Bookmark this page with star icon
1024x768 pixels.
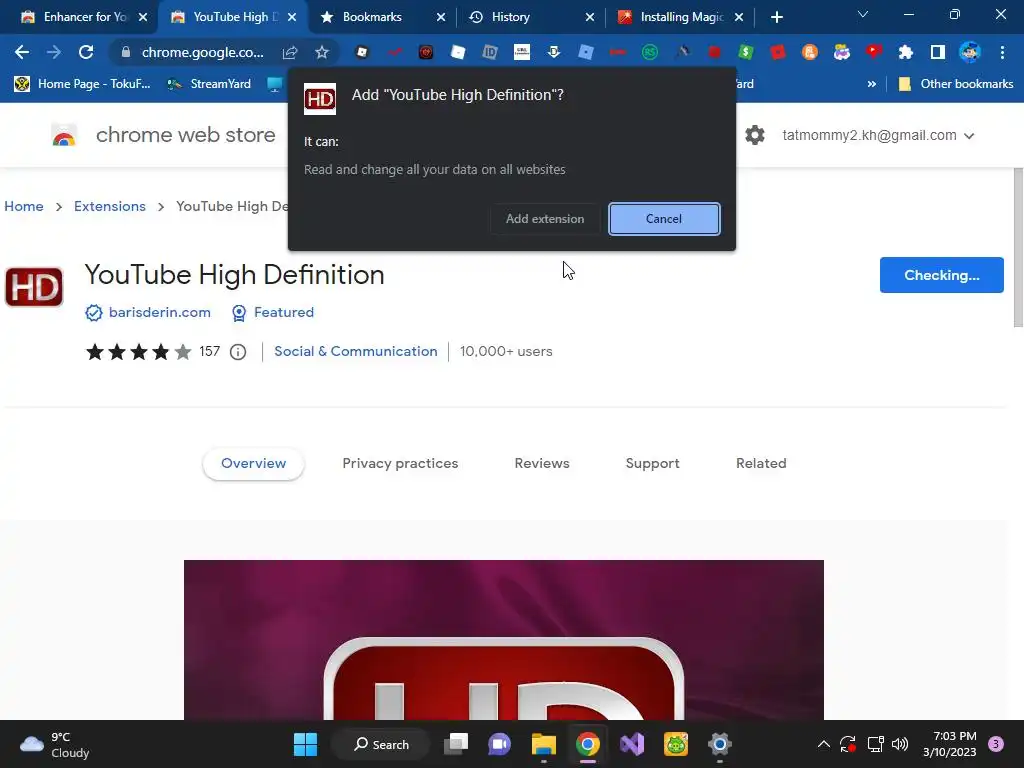[321, 52]
